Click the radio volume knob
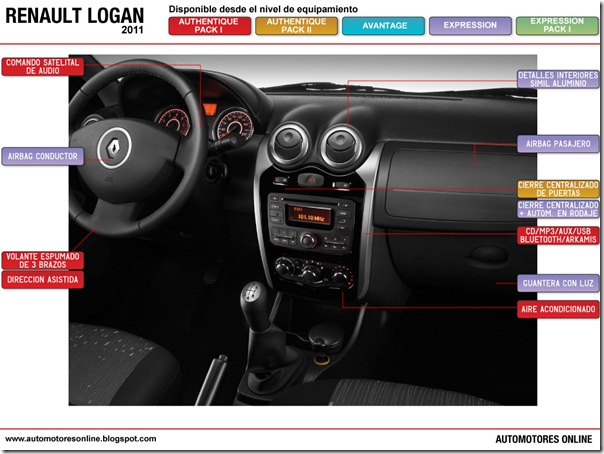Image resolution: width=604 pixels, height=454 pixels. coord(308,241)
